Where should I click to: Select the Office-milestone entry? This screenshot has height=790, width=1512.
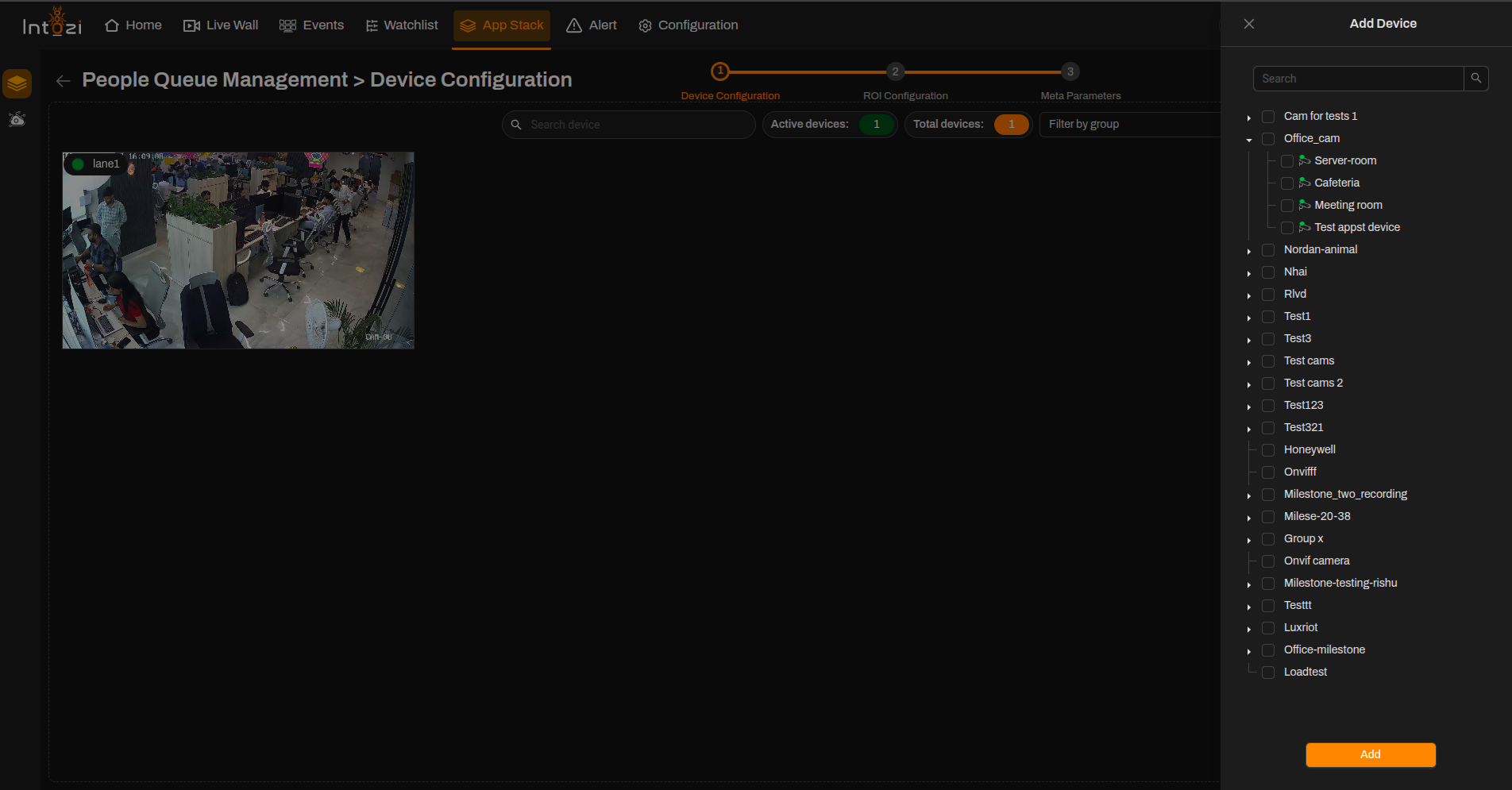tap(1325, 649)
